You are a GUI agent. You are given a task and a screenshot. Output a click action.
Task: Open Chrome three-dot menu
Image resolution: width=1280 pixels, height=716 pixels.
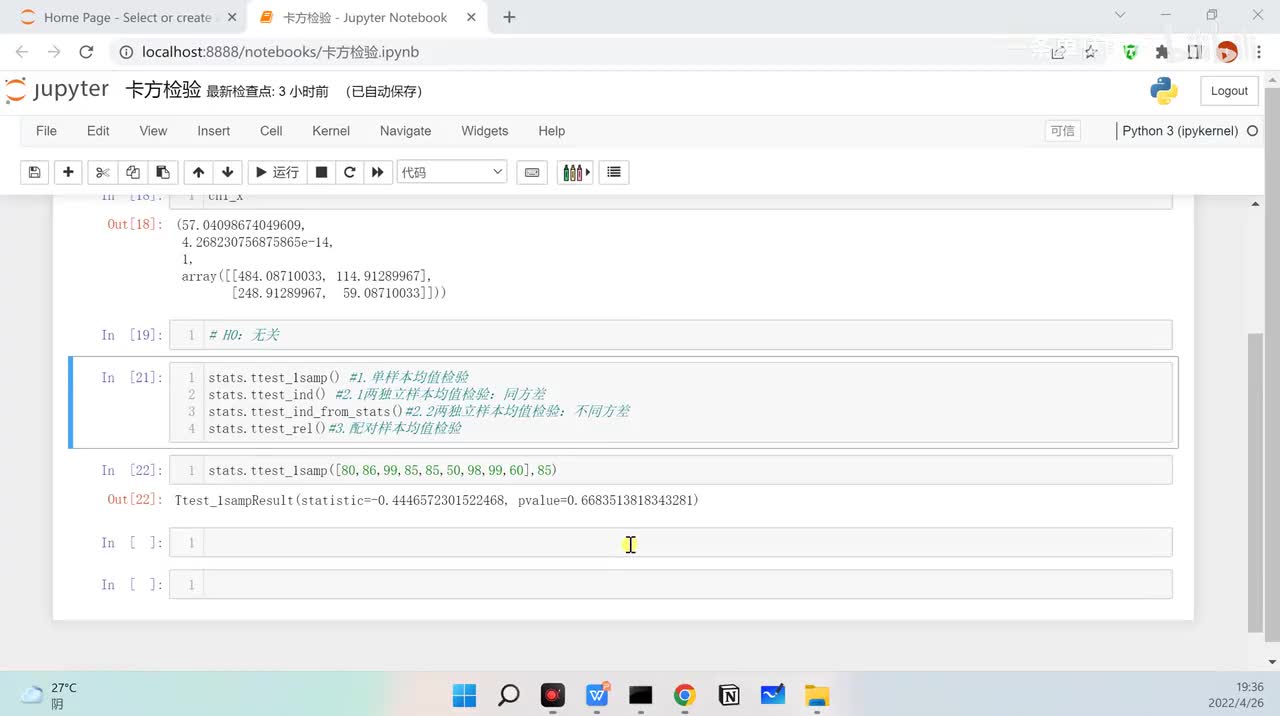click(1258, 52)
